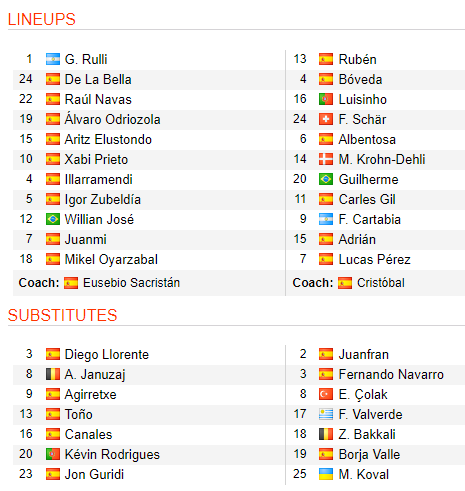Screen dimensions: 465x491
Task: Open Lucas Pérez player link
Action: click(x=374, y=260)
